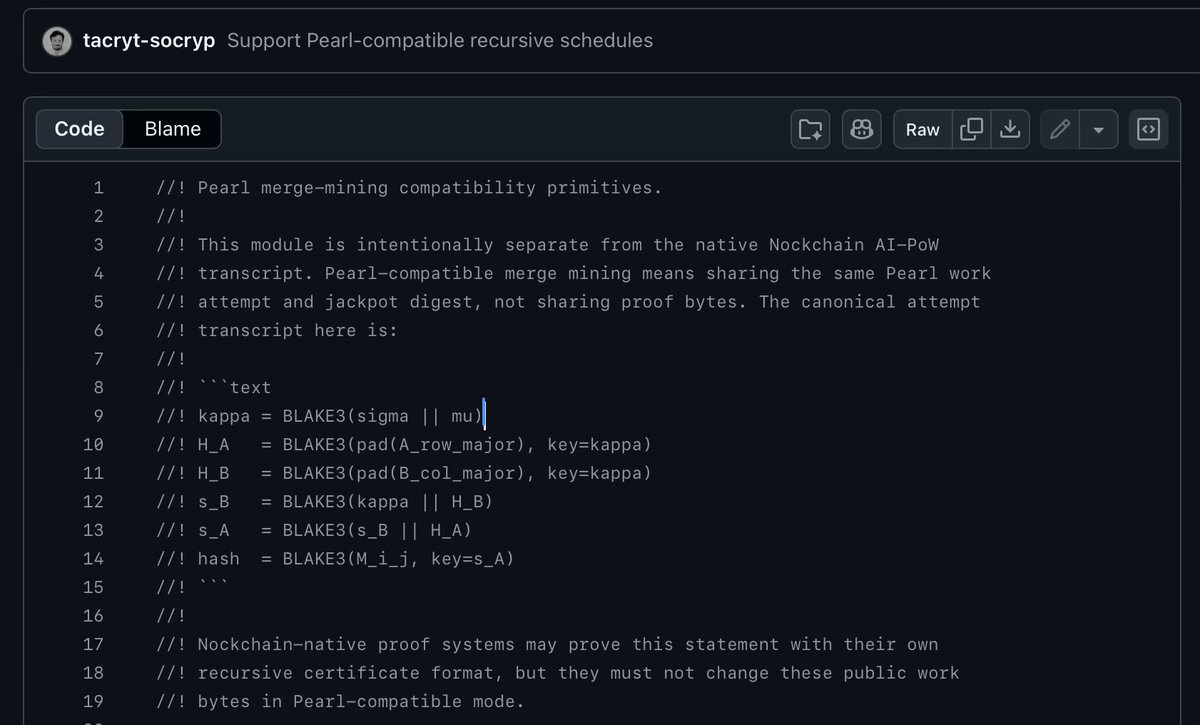Viewport: 1200px width, 725px height.
Task: Open the Raw file view
Action: [x=922, y=129]
